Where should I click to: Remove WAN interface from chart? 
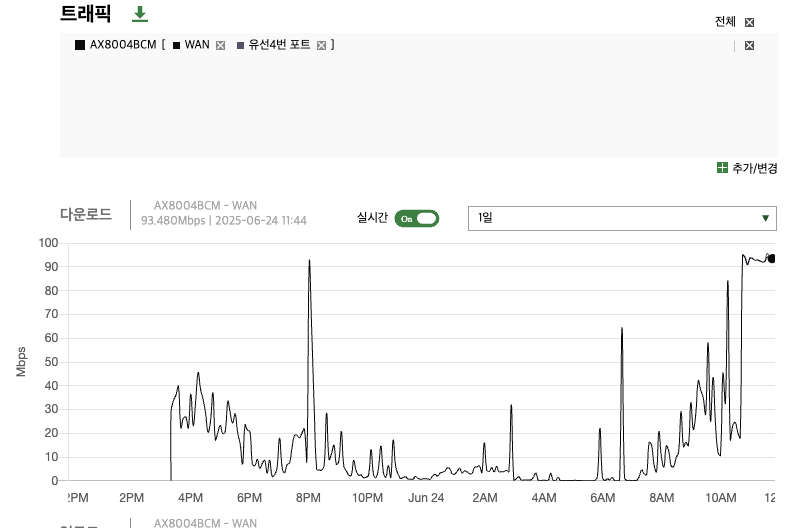click(220, 45)
